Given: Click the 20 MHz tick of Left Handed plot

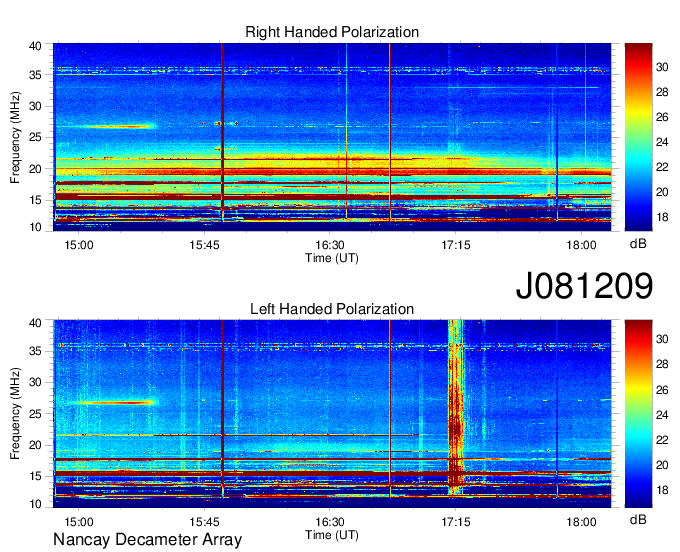Looking at the screenshot, I should [35, 445].
